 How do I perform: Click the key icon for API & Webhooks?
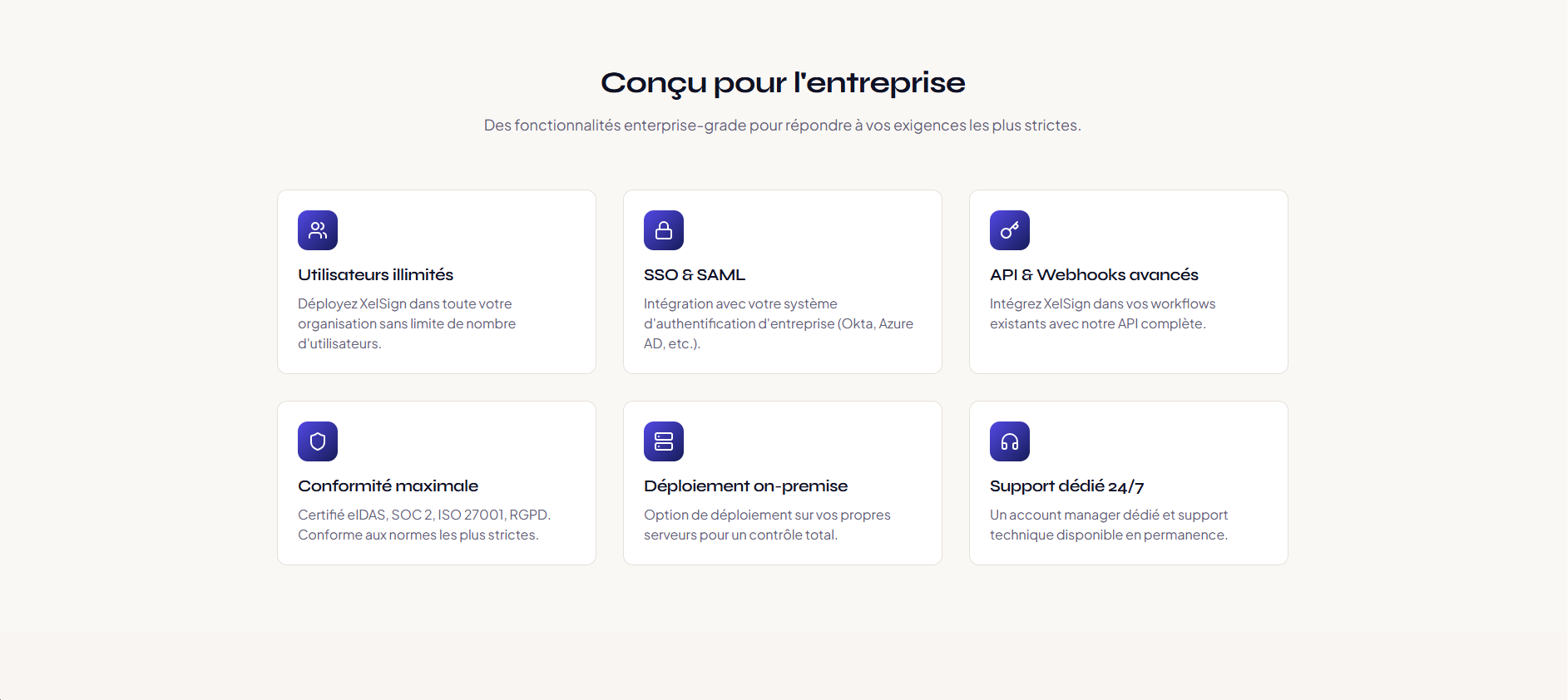1010,230
